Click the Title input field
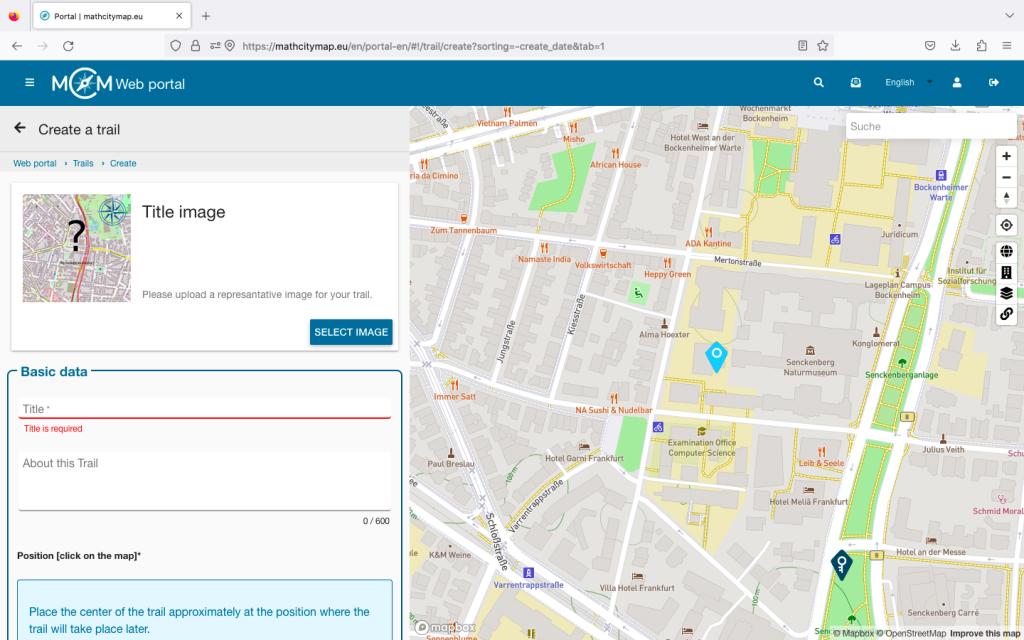Viewport: 1024px width, 640px height. pos(205,408)
